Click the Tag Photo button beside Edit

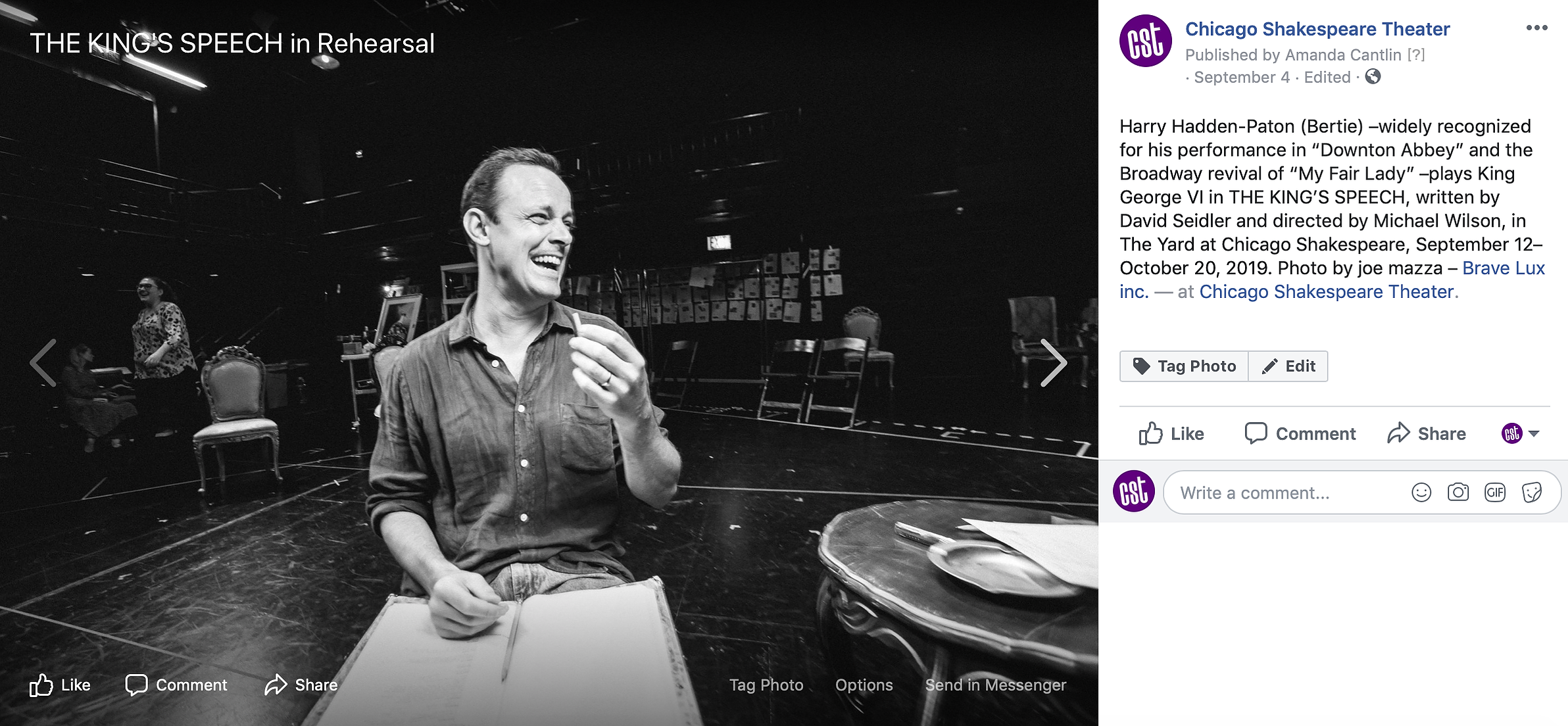1184,366
